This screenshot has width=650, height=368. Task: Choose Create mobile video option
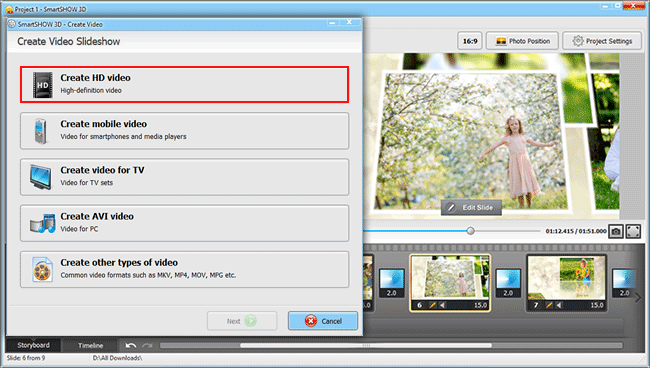point(184,131)
